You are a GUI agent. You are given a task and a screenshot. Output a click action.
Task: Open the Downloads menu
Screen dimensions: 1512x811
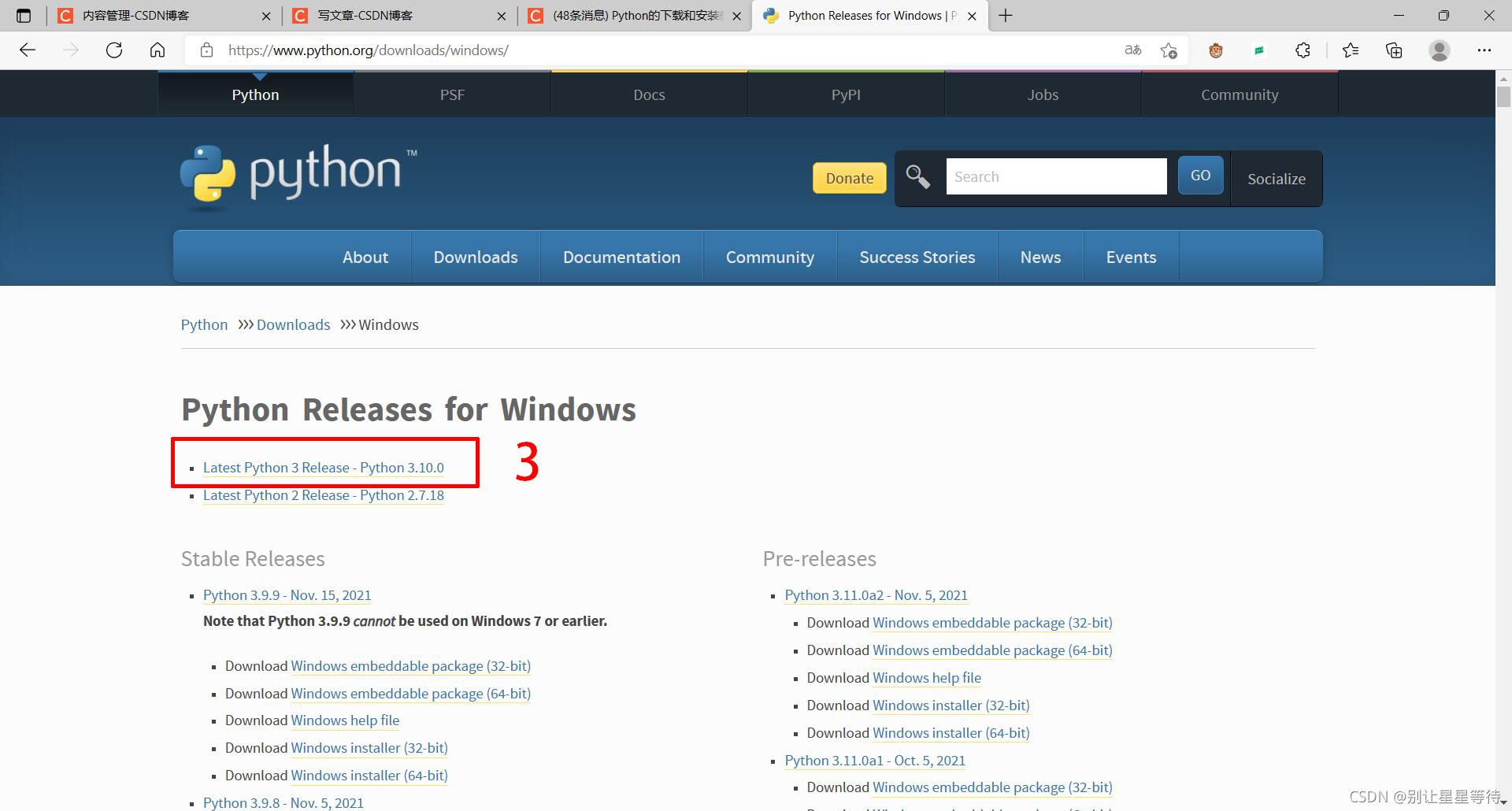(x=476, y=257)
